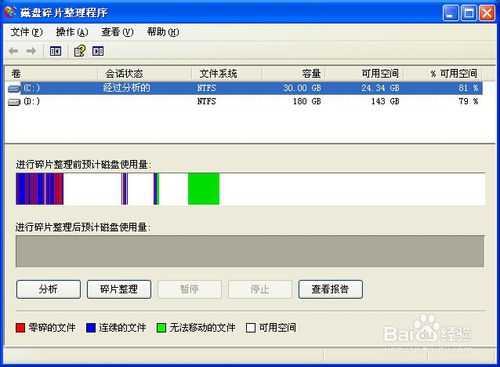Screen dimensions: 500x367
Task: Click the 分析 button
Action: click(x=49, y=289)
